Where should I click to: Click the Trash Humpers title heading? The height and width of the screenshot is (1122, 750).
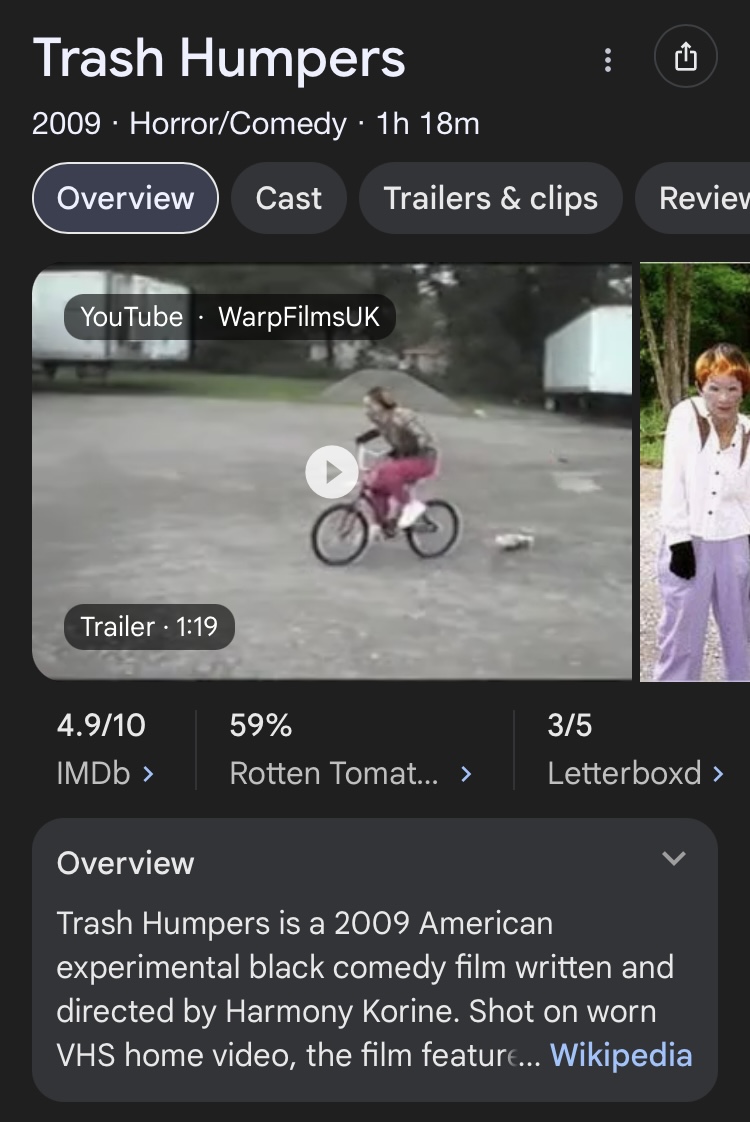tap(219, 59)
